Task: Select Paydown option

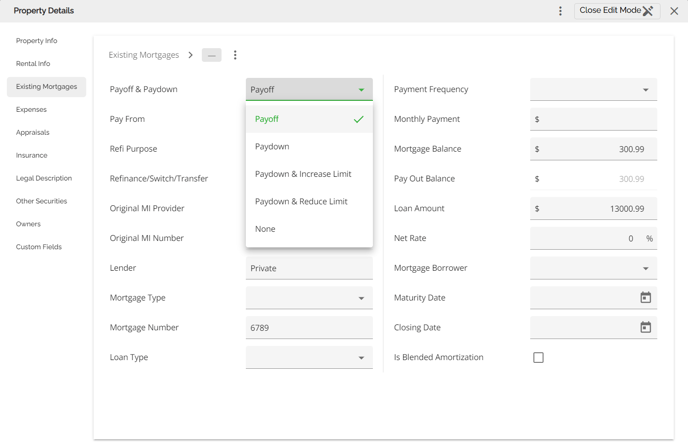Action: pyautogui.click(x=309, y=146)
